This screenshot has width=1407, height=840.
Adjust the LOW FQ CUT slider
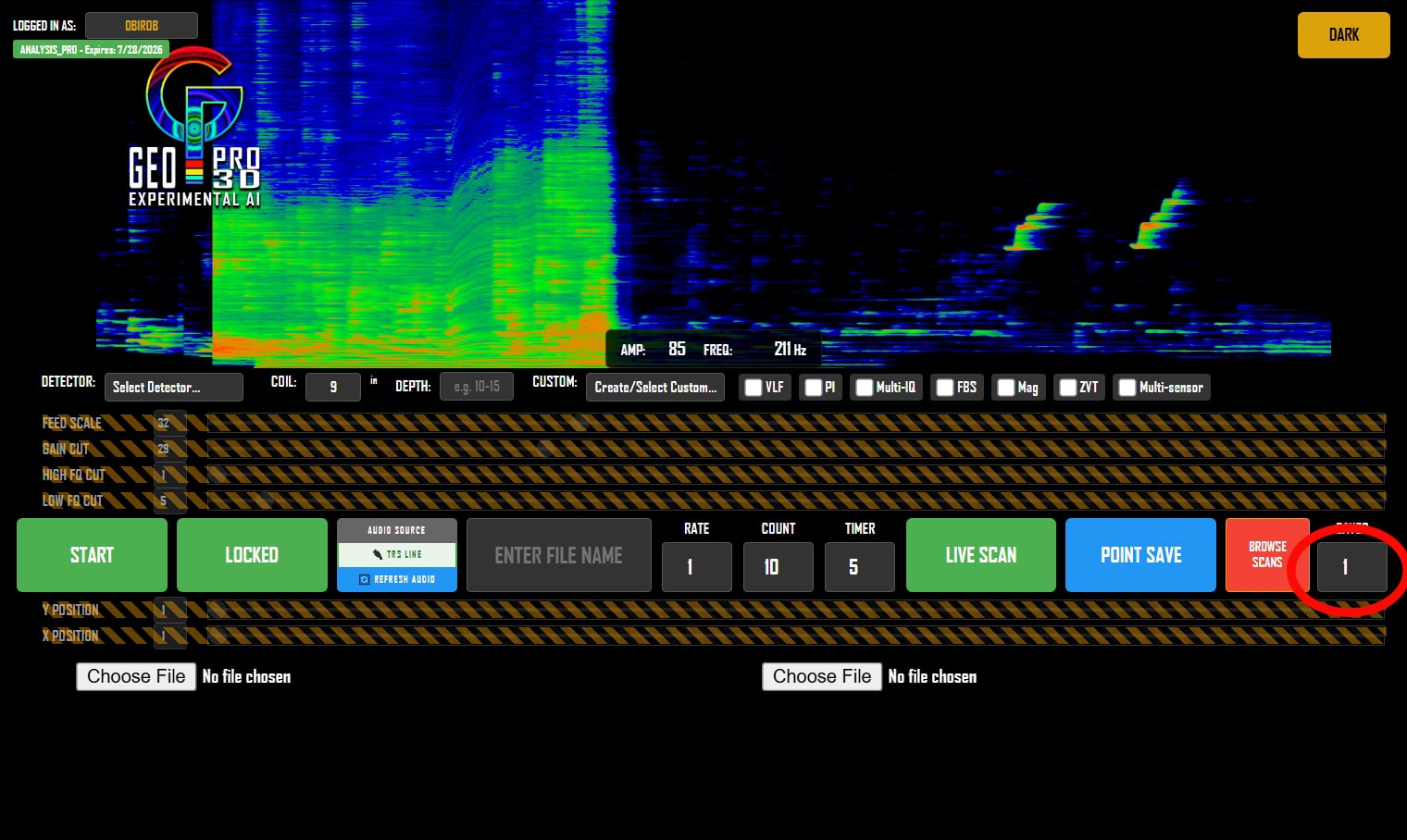796,500
